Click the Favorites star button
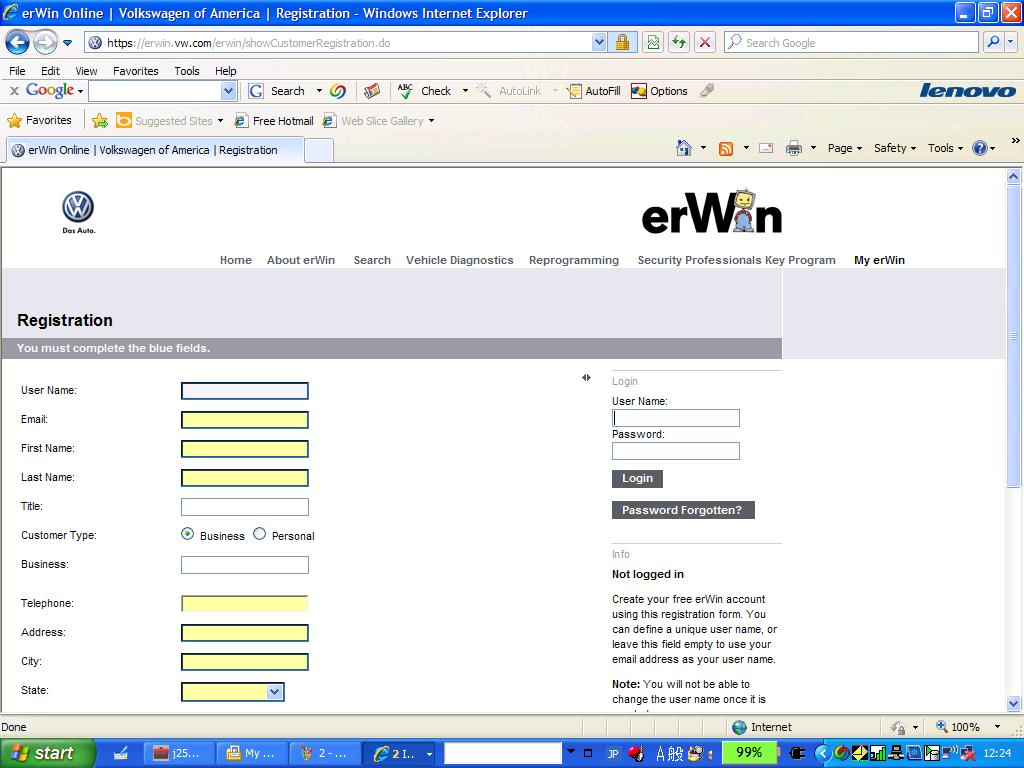The width and height of the screenshot is (1024, 768). point(39,120)
